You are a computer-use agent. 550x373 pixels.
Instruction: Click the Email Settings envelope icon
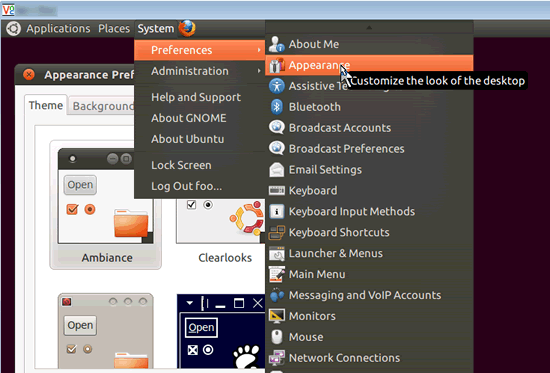point(276,170)
